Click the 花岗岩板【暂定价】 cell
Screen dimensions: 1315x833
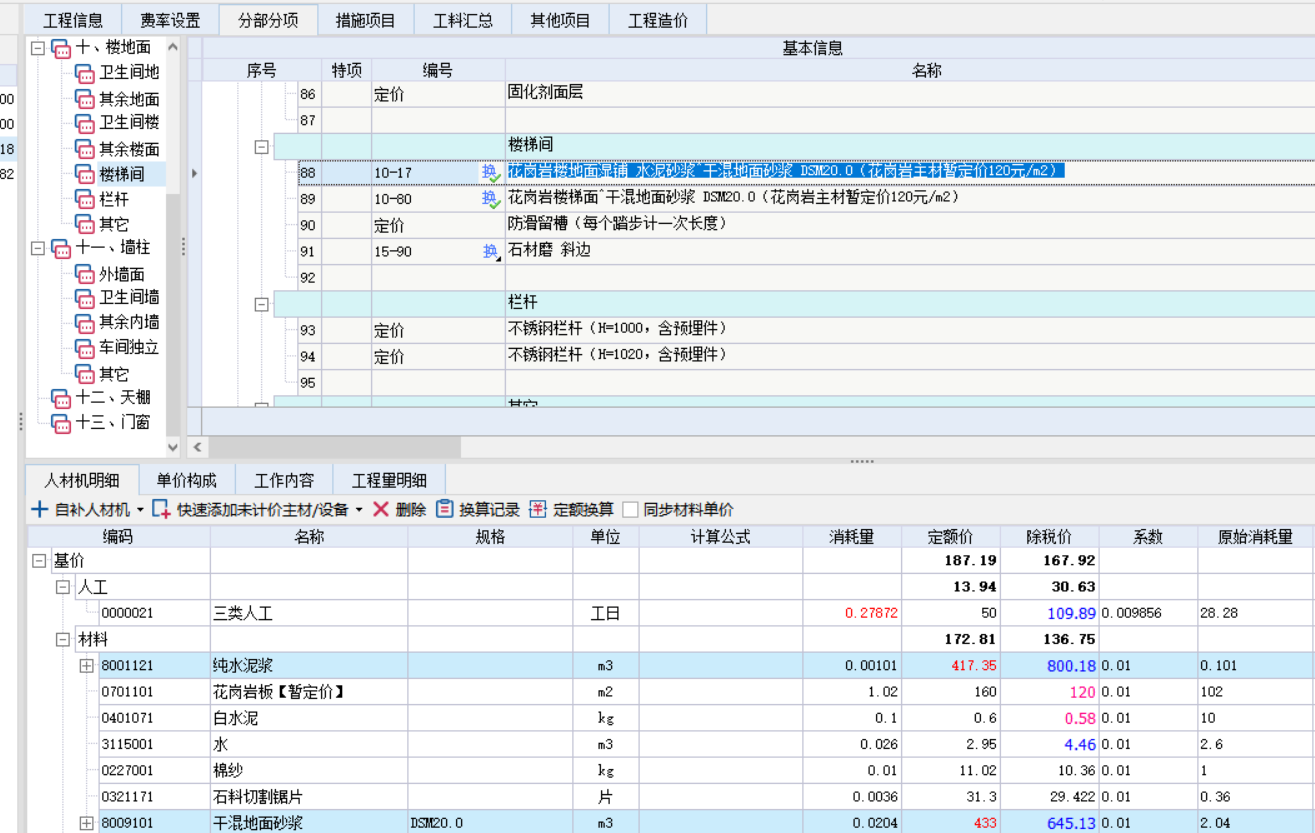(309, 692)
